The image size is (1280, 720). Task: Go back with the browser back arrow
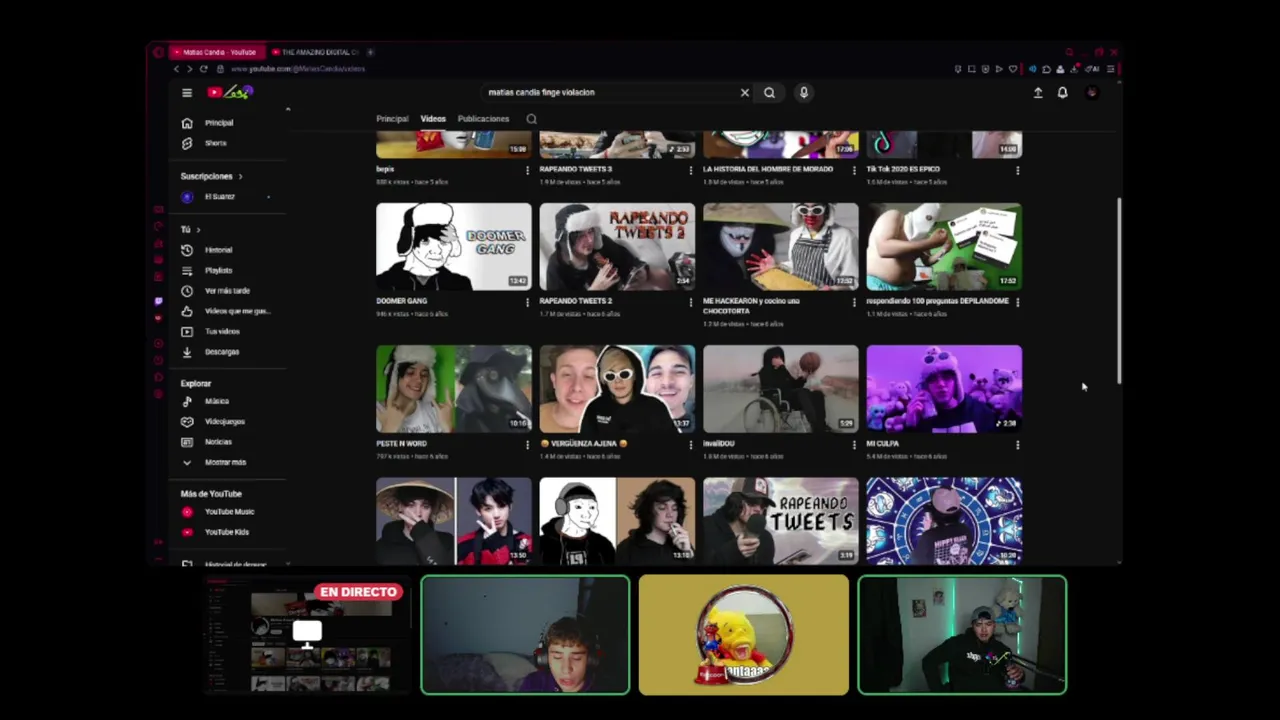pos(177,68)
